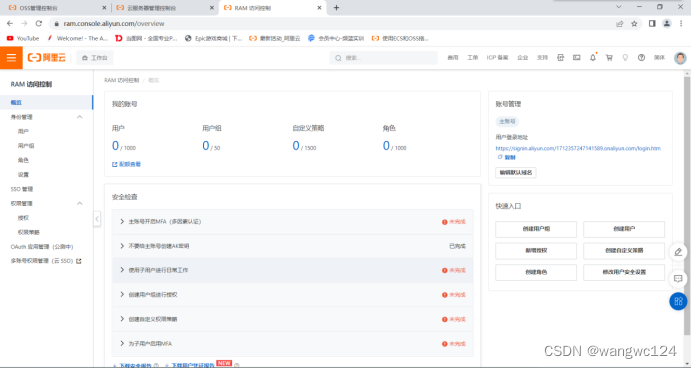Screen dimensions: 692x368
Task: Switch language via 简体 selector
Action: point(659,58)
